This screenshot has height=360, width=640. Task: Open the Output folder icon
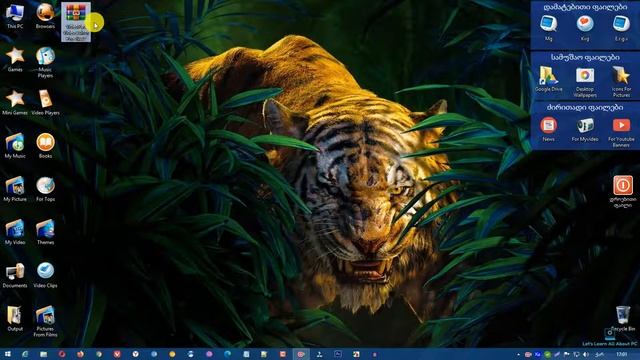click(15, 319)
